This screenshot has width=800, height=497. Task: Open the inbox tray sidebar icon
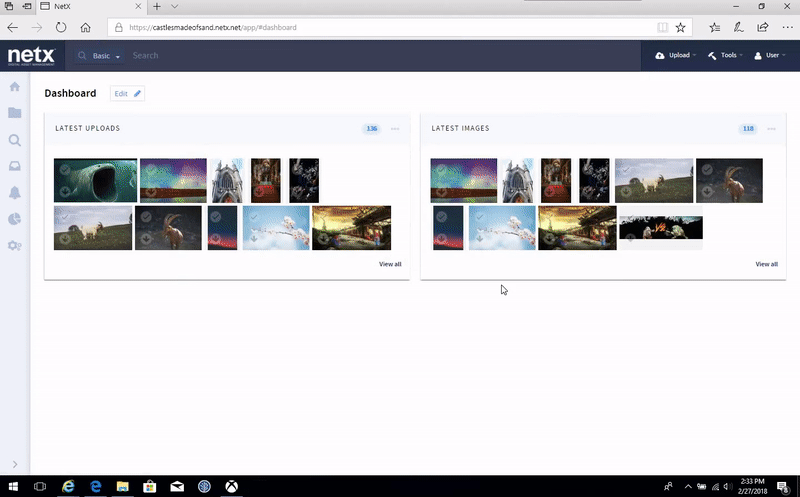point(15,166)
